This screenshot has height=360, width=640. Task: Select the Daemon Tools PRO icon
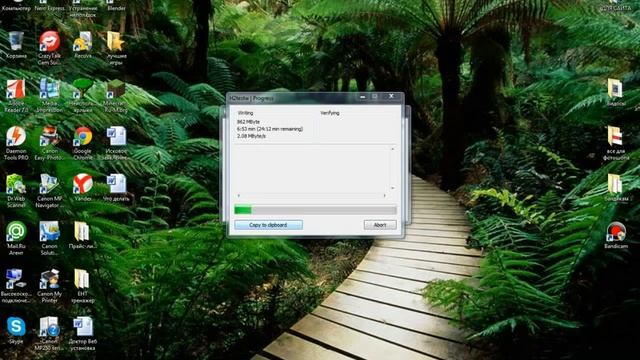pos(16,143)
